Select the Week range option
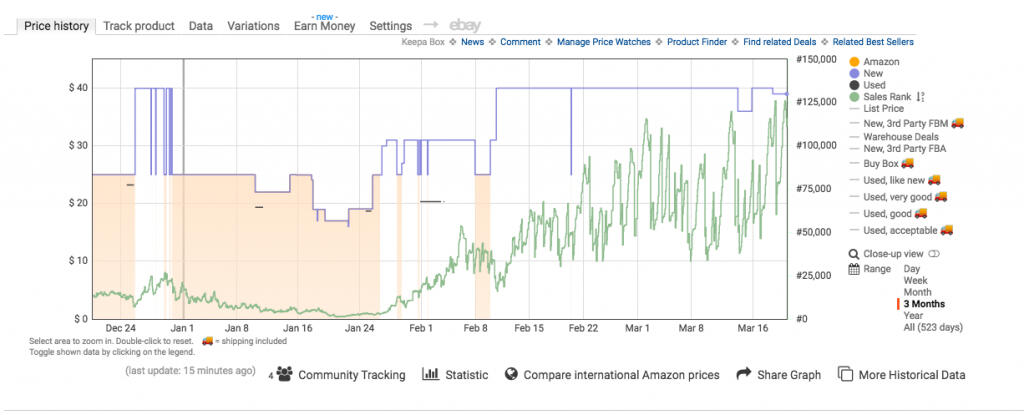 [x=916, y=281]
